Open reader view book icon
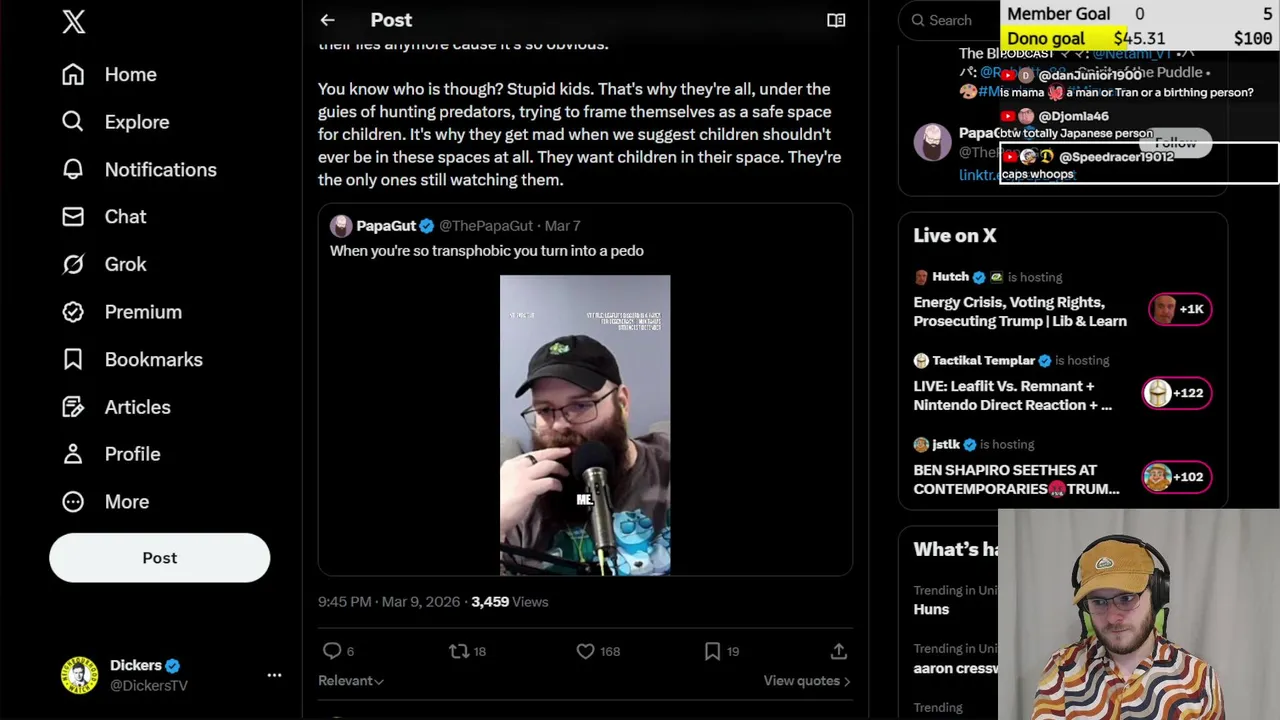 [836, 20]
